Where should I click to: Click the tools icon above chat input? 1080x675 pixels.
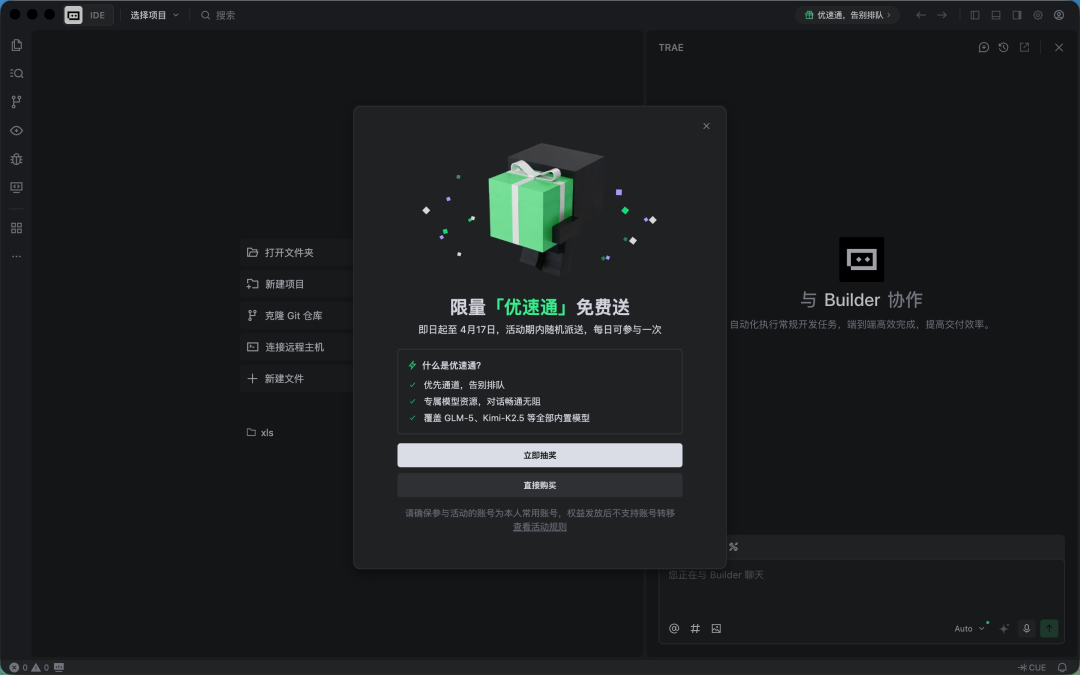tap(734, 547)
